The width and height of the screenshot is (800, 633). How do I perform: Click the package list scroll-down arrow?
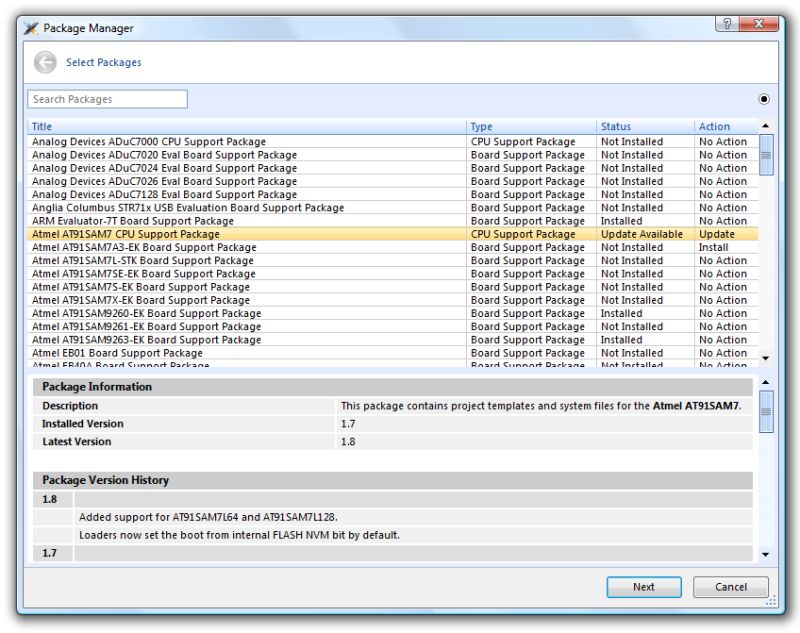pyautogui.click(x=764, y=360)
